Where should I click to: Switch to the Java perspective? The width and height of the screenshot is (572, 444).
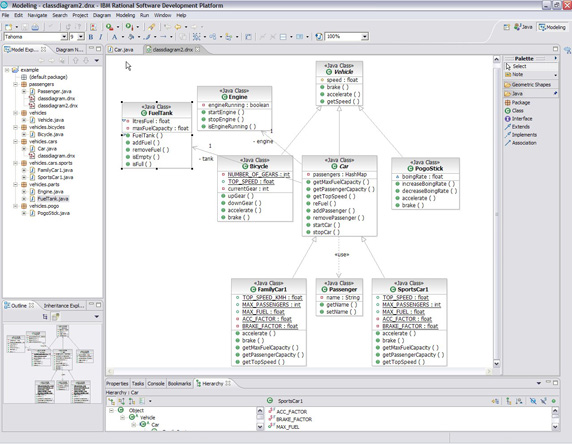523,27
